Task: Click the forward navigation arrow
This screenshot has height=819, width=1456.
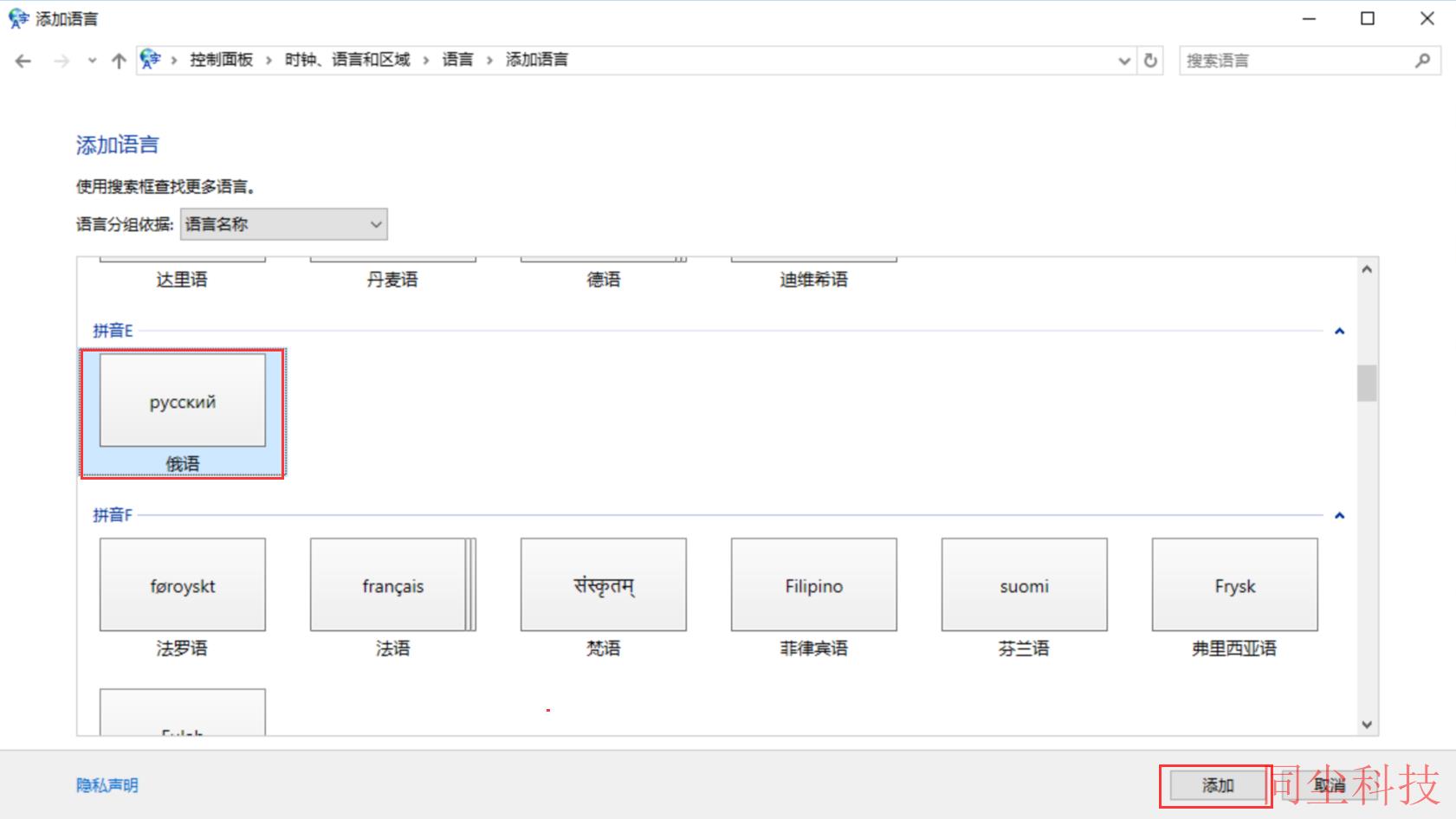Action: pyautogui.click(x=61, y=61)
